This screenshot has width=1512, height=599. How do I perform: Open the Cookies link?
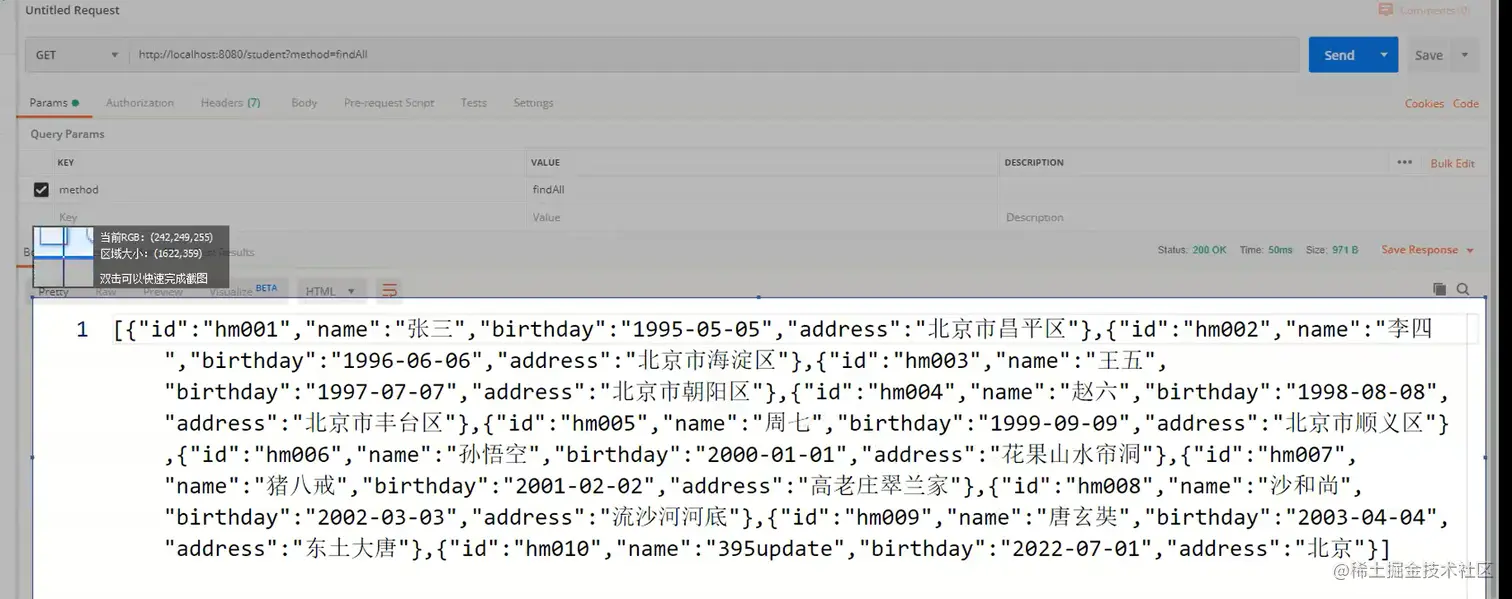tap(1424, 104)
